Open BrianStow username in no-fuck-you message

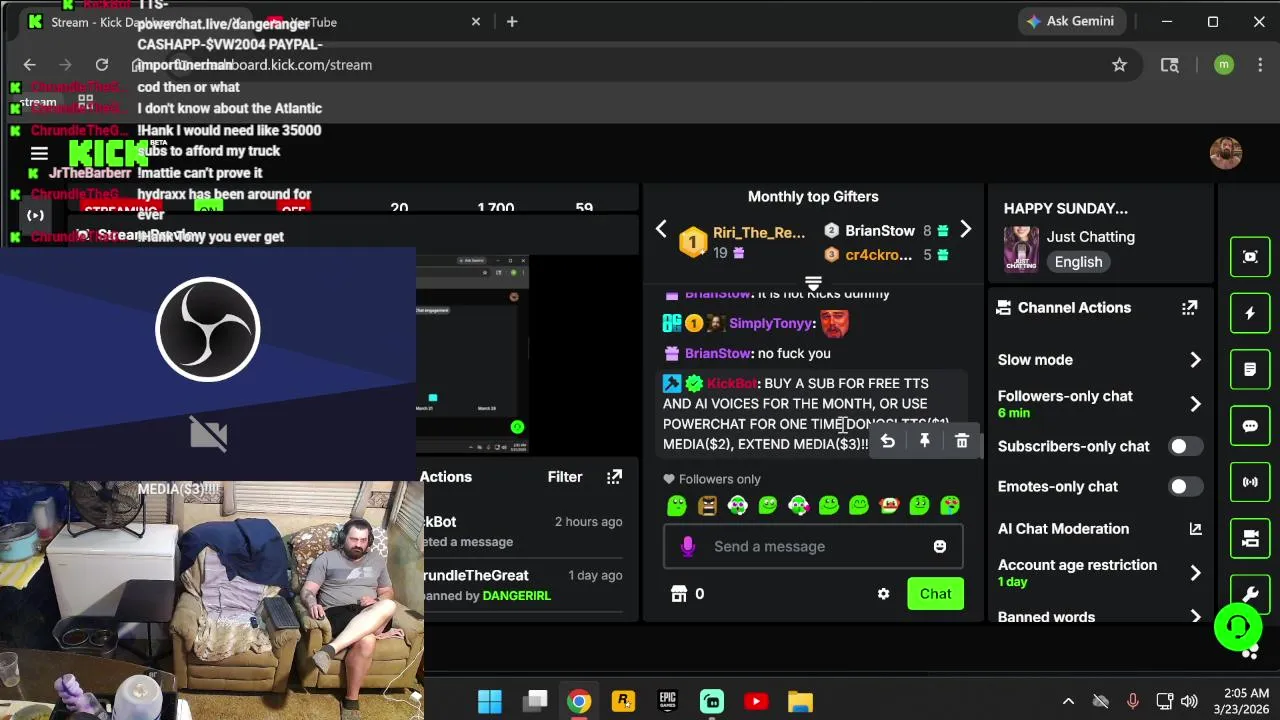pos(717,353)
